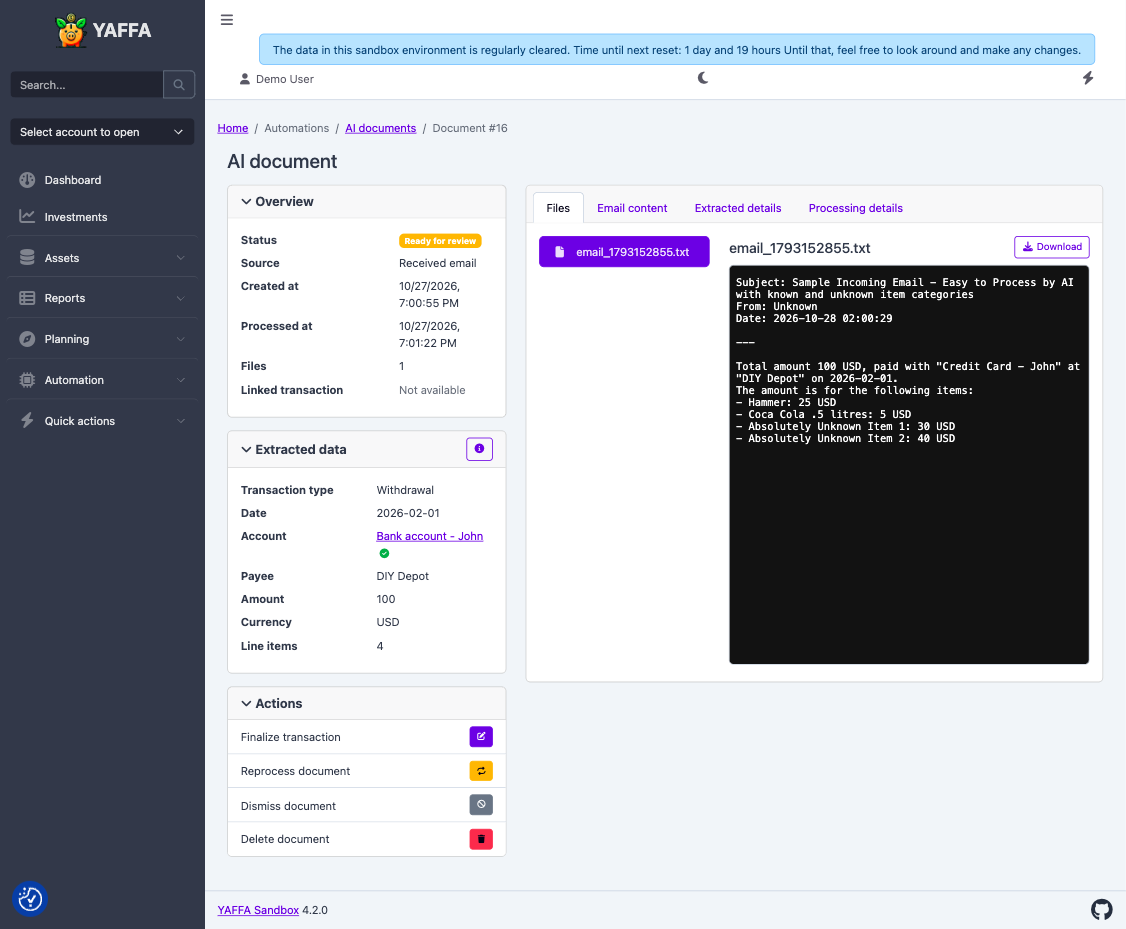Expand the Quick actions sidebar menu
The height and width of the screenshot is (929, 1126).
click(102, 421)
